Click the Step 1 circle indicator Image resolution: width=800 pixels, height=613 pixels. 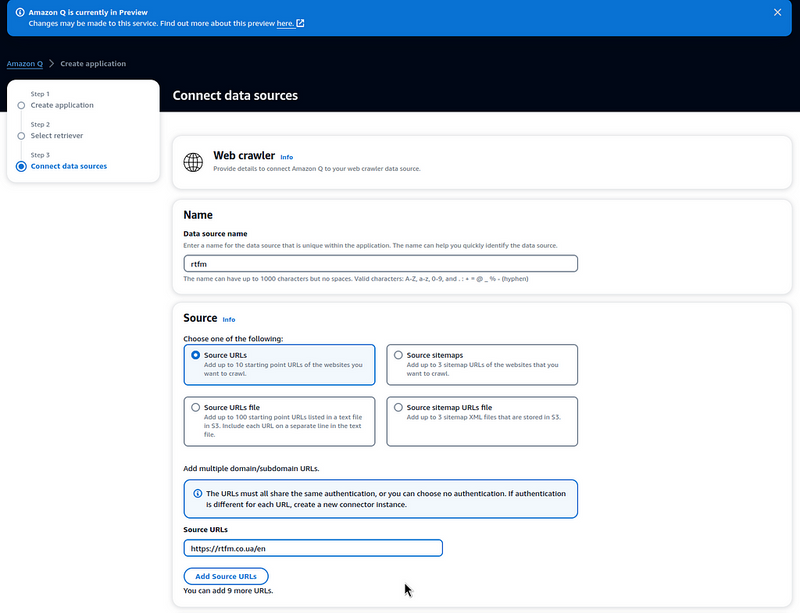pyautogui.click(x=21, y=105)
